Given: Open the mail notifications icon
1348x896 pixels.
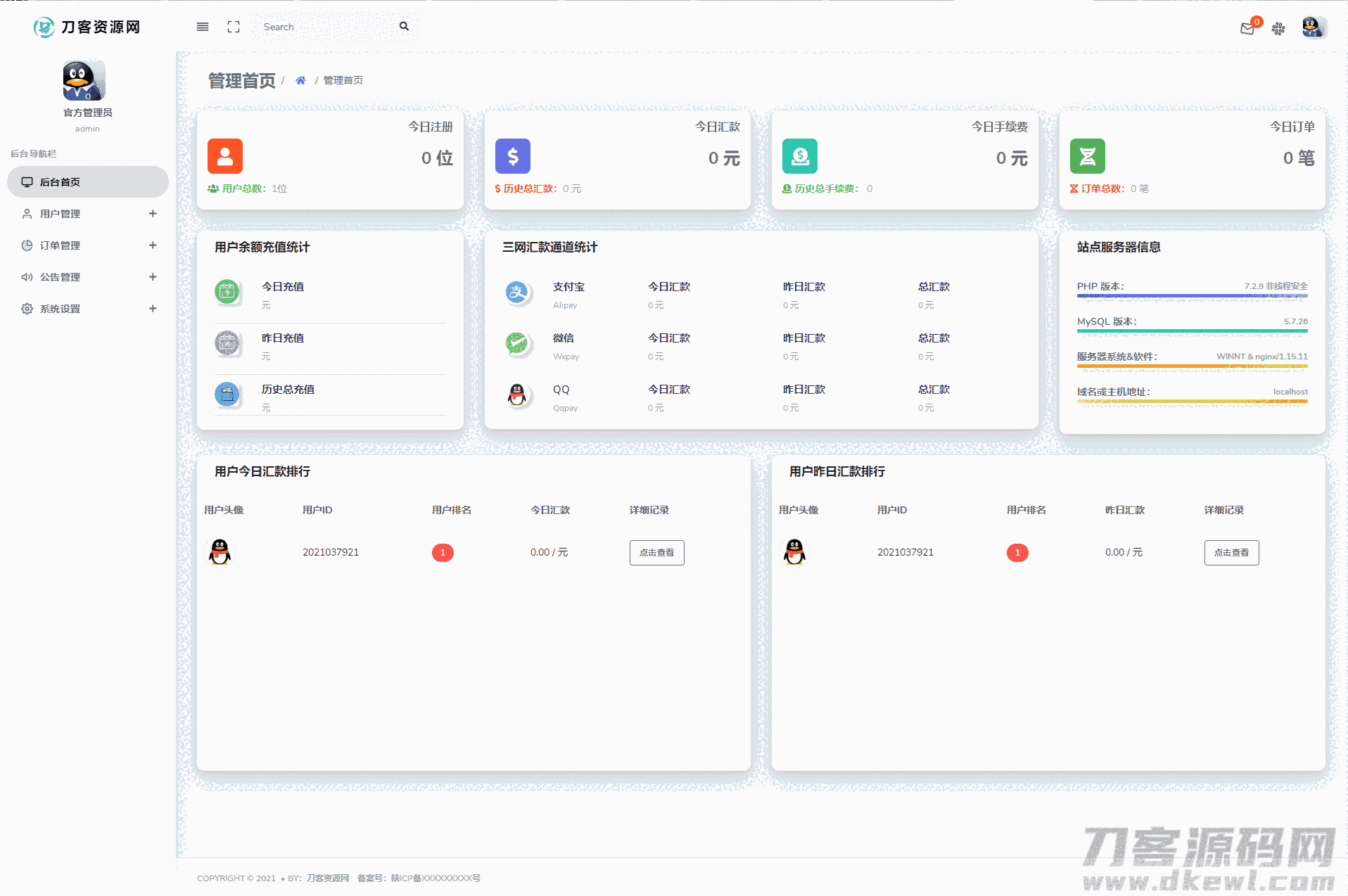Looking at the screenshot, I should (1247, 29).
